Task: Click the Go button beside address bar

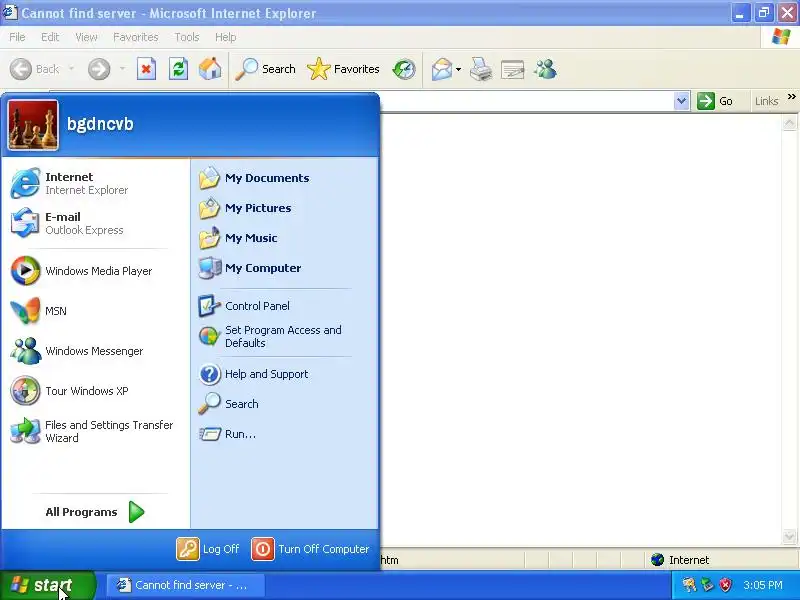Action: coord(715,101)
